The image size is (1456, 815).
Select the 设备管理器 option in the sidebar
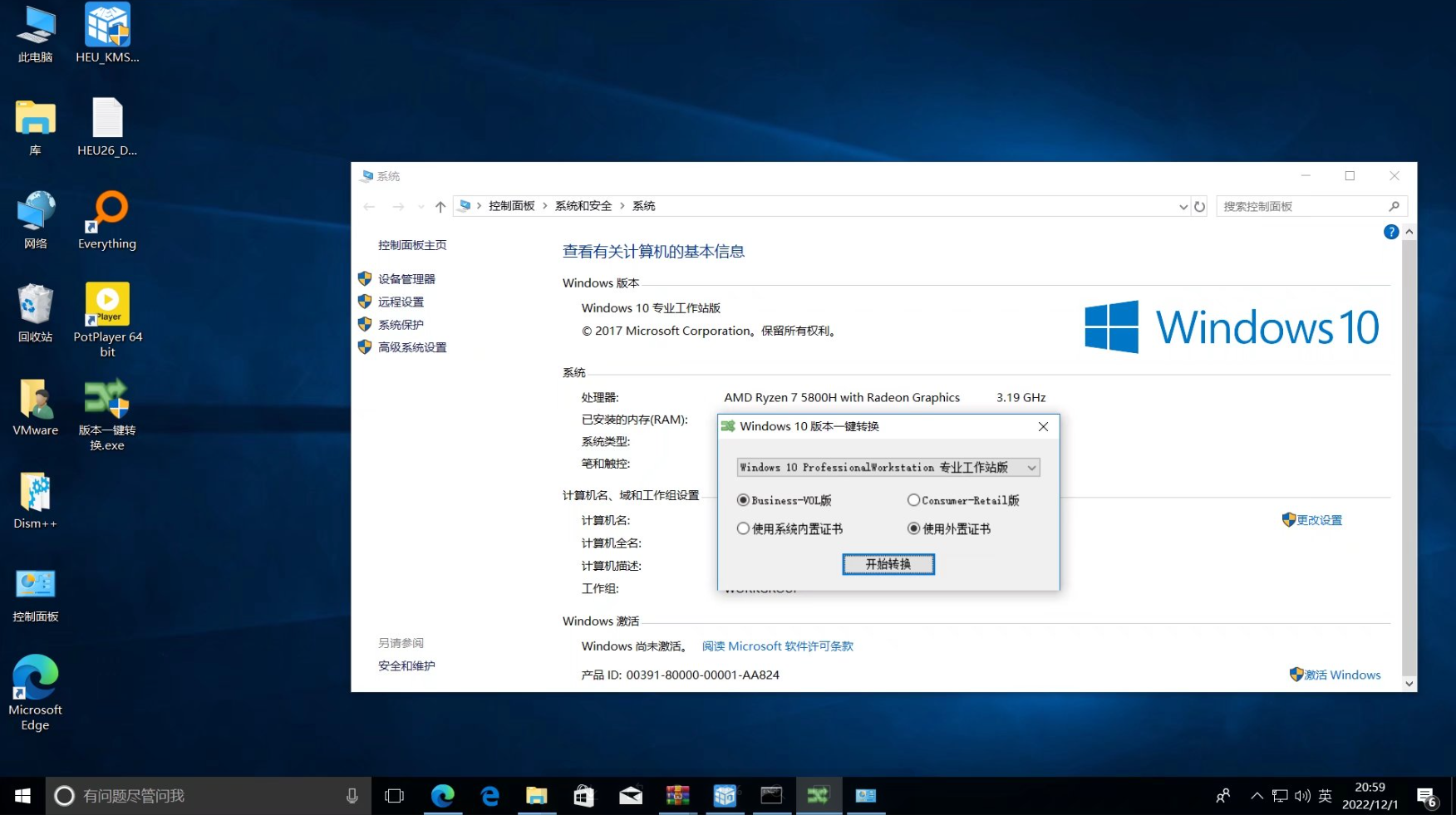click(407, 278)
